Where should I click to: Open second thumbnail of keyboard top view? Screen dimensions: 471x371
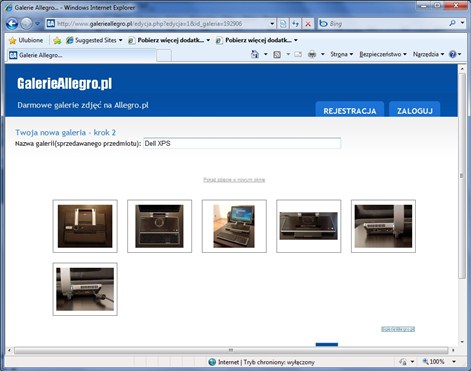tap(159, 226)
